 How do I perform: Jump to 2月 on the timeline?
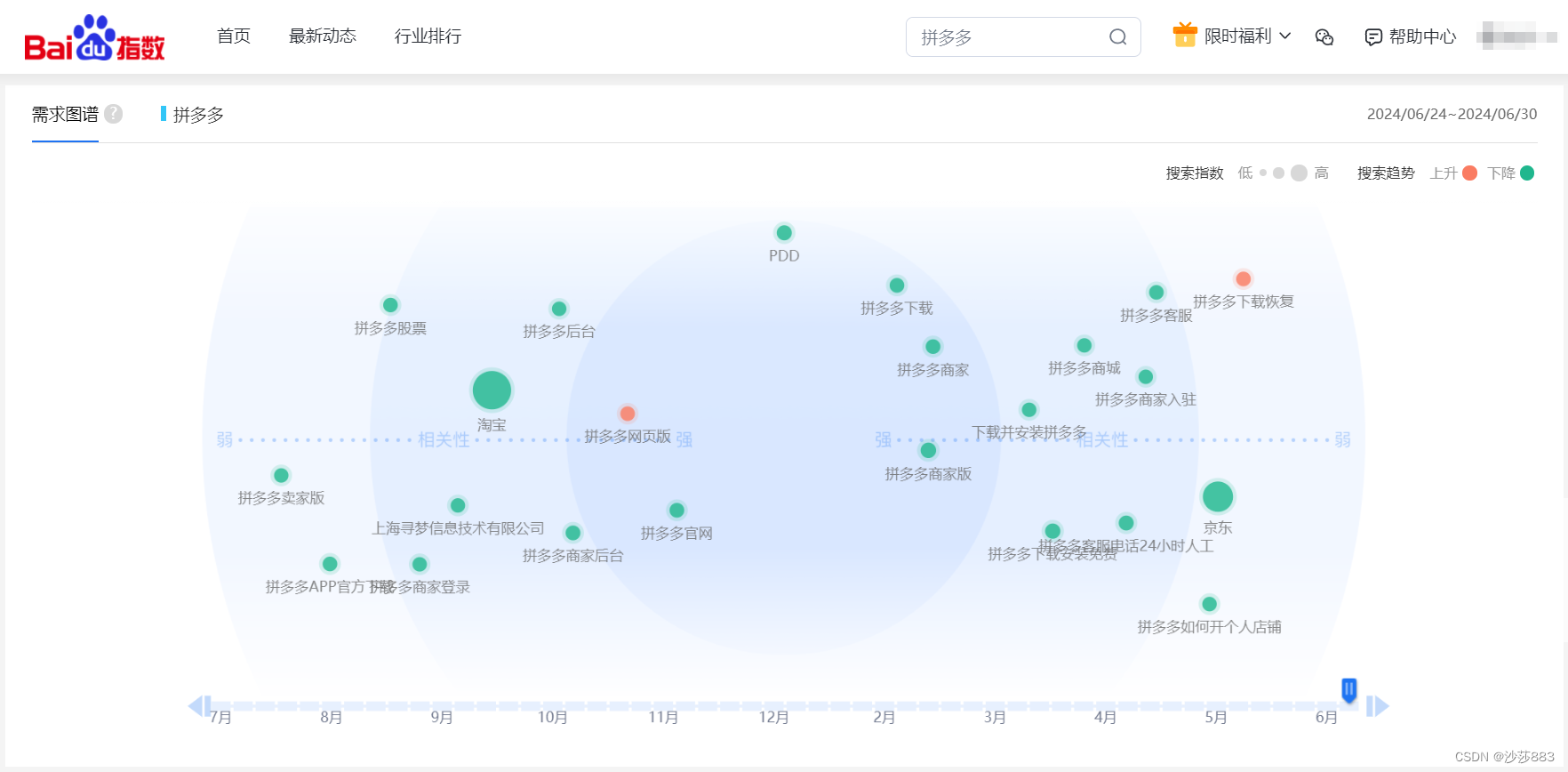coord(884,717)
